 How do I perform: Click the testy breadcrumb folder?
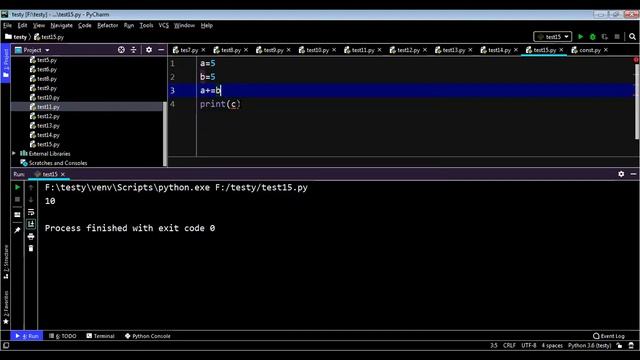16,37
